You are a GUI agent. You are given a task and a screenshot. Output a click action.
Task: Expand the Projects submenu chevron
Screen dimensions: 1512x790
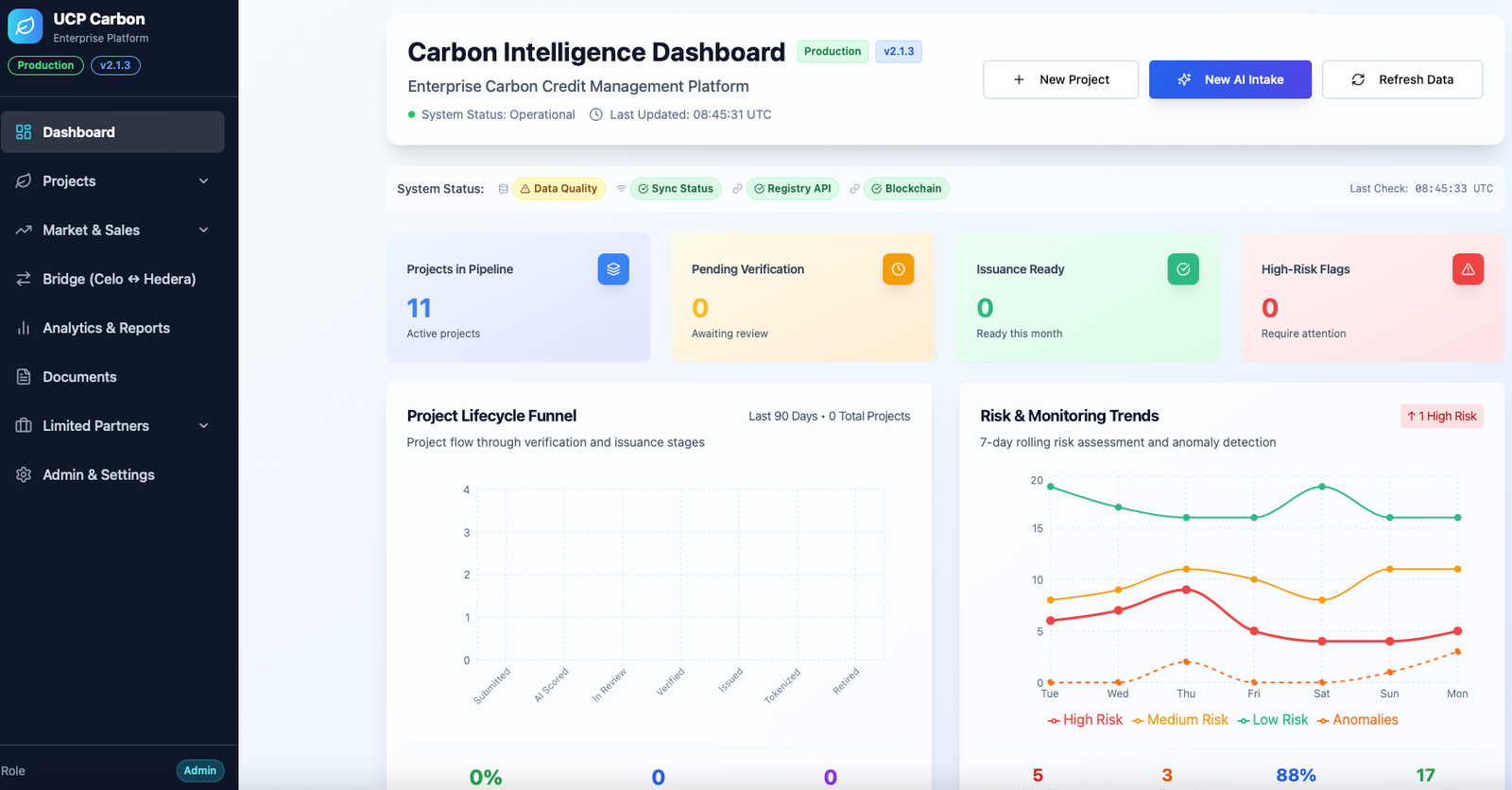pos(203,181)
